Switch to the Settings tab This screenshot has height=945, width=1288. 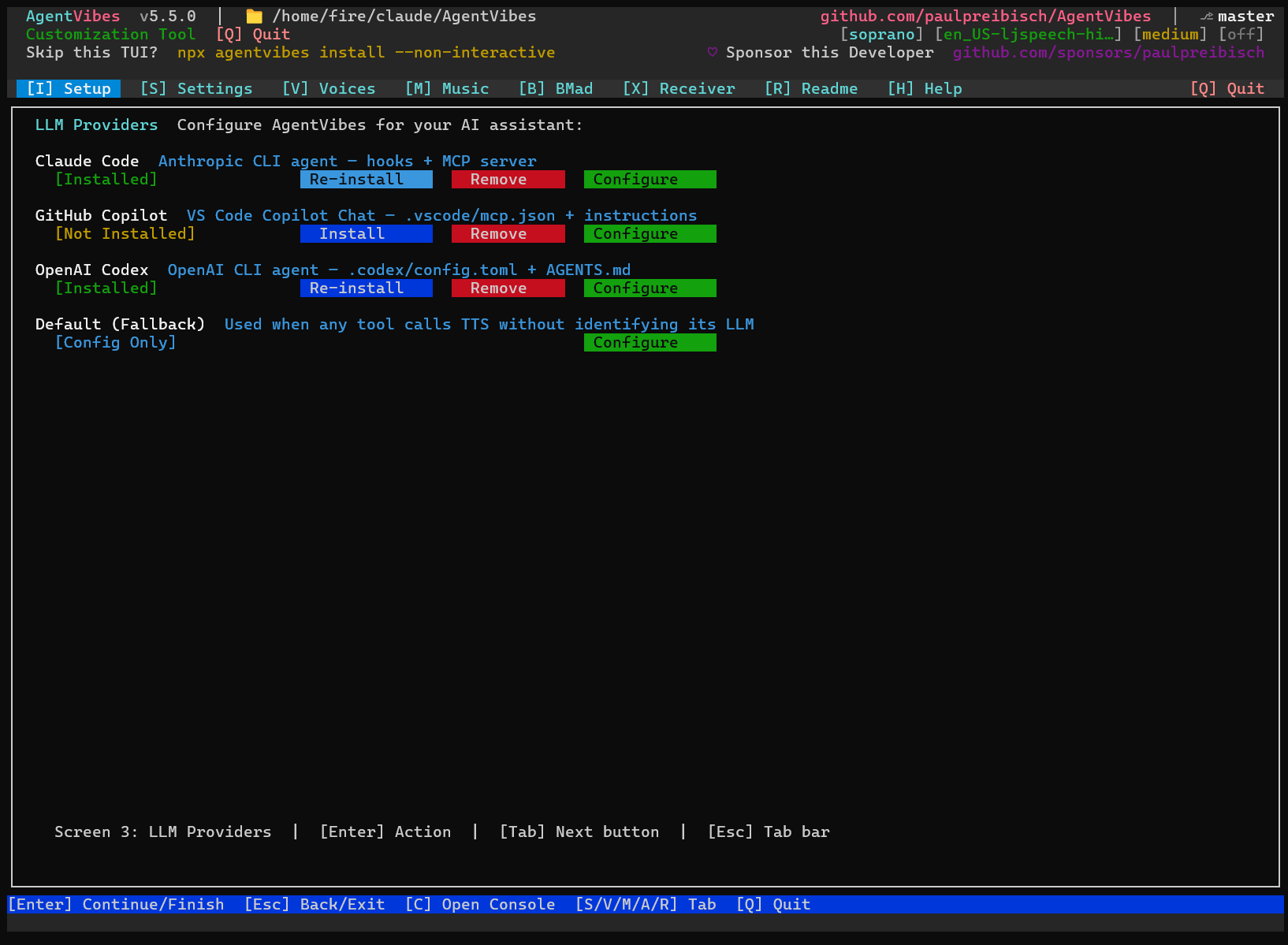pos(196,89)
